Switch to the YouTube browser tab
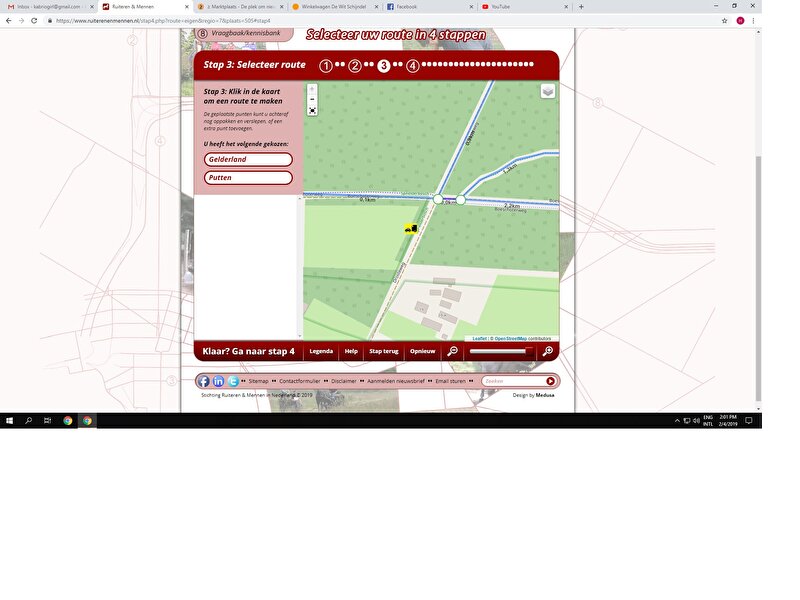This screenshot has height=600, width=800. coord(520,6)
